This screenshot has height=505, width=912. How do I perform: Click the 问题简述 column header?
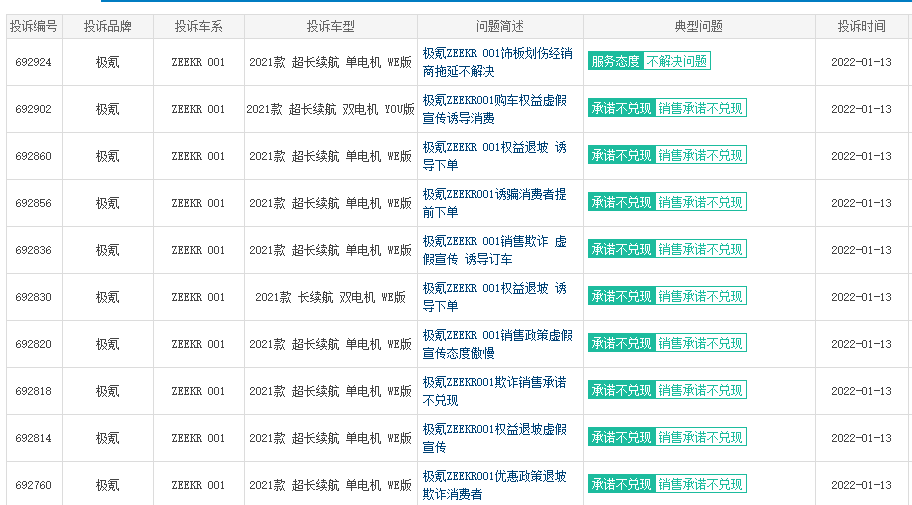point(500,26)
